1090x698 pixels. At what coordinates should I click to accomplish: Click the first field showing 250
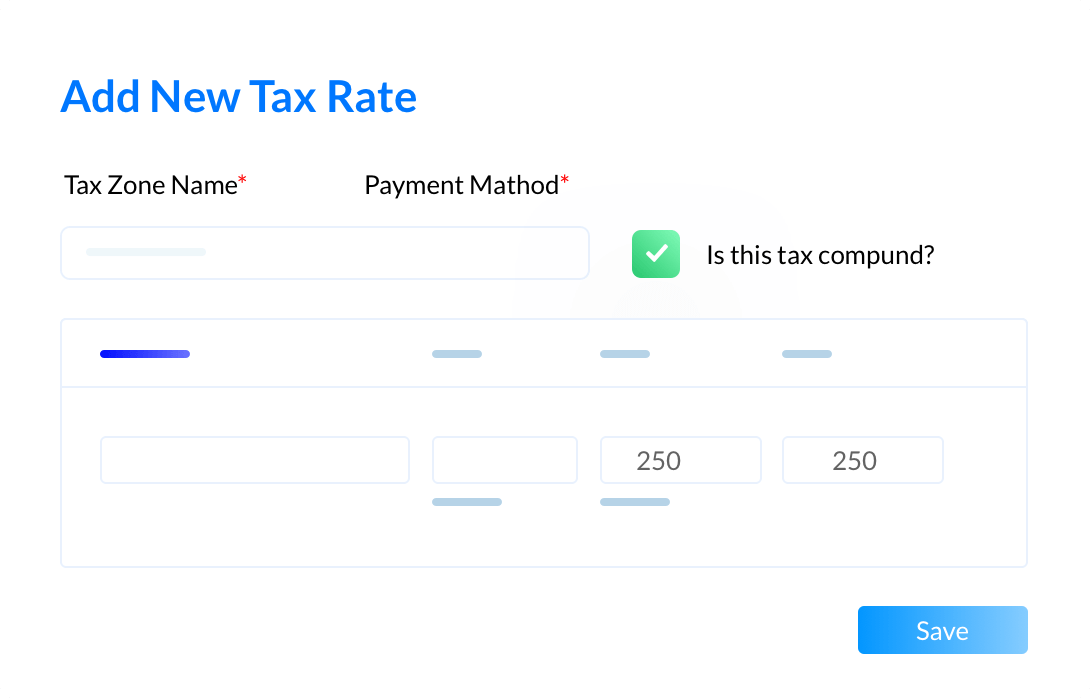point(681,460)
